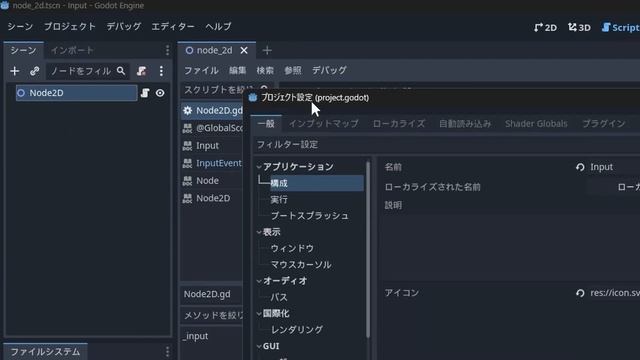Screen dimensions: 640x360
Task: Switch to the インポート dock tab
Action: click(72, 50)
